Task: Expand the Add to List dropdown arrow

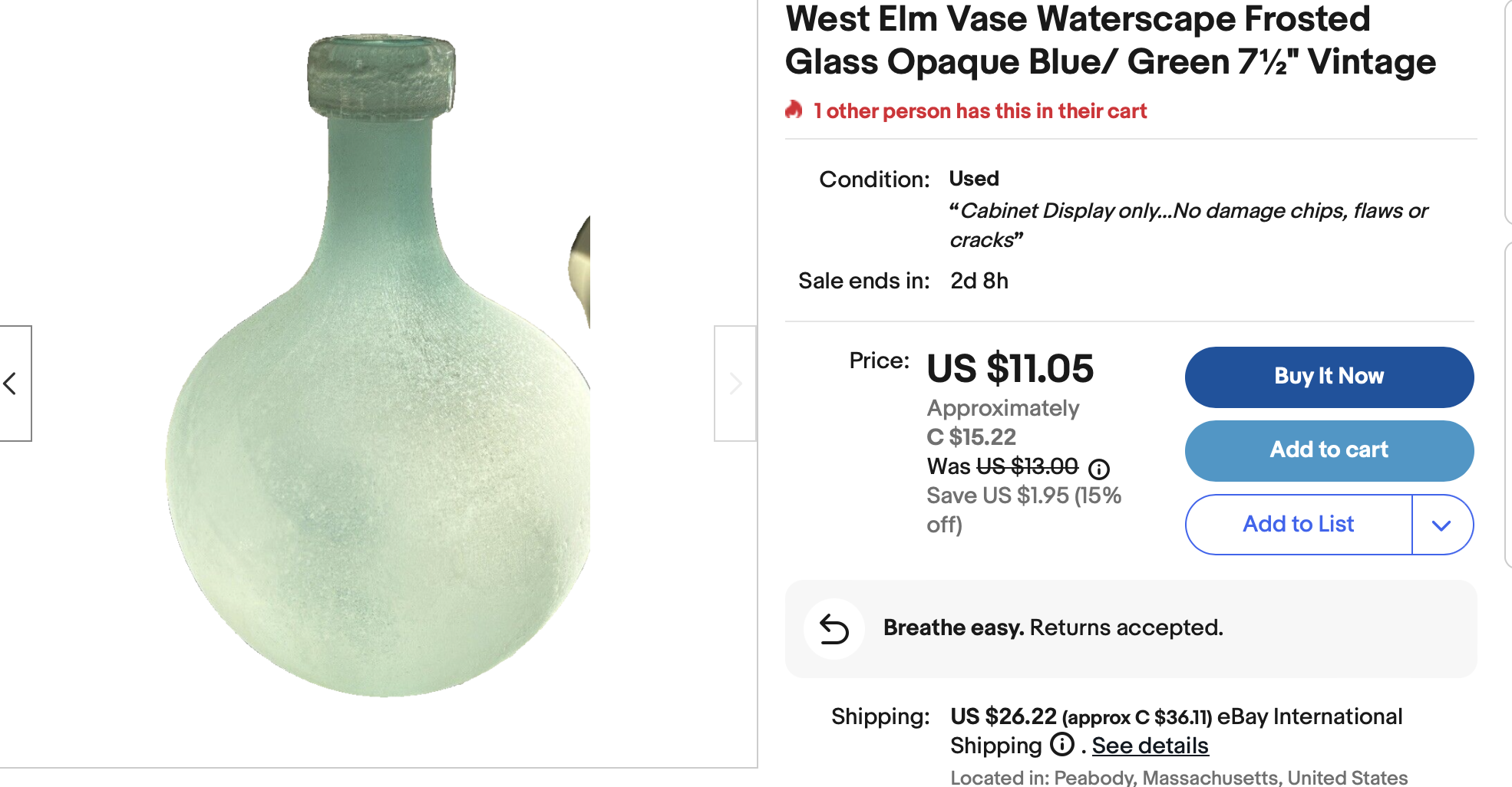Action: point(1441,525)
